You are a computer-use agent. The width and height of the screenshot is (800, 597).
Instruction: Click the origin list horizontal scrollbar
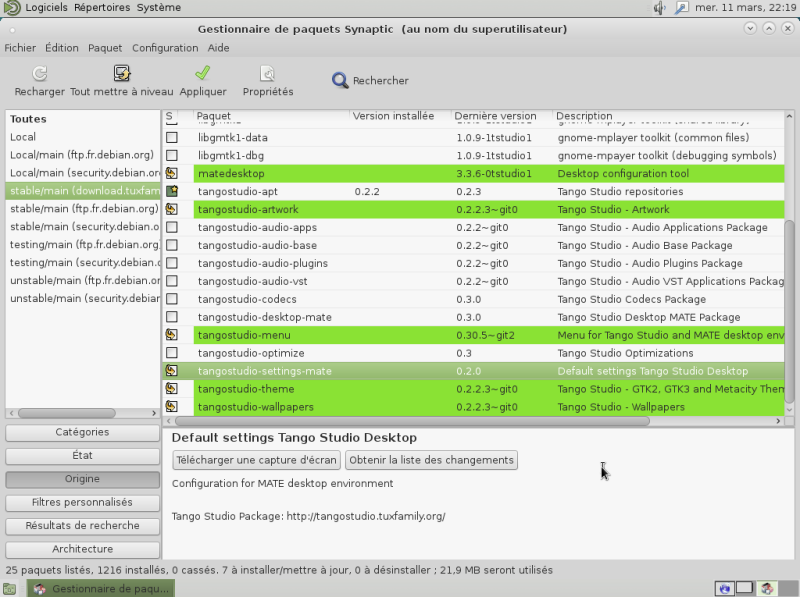click(x=67, y=413)
